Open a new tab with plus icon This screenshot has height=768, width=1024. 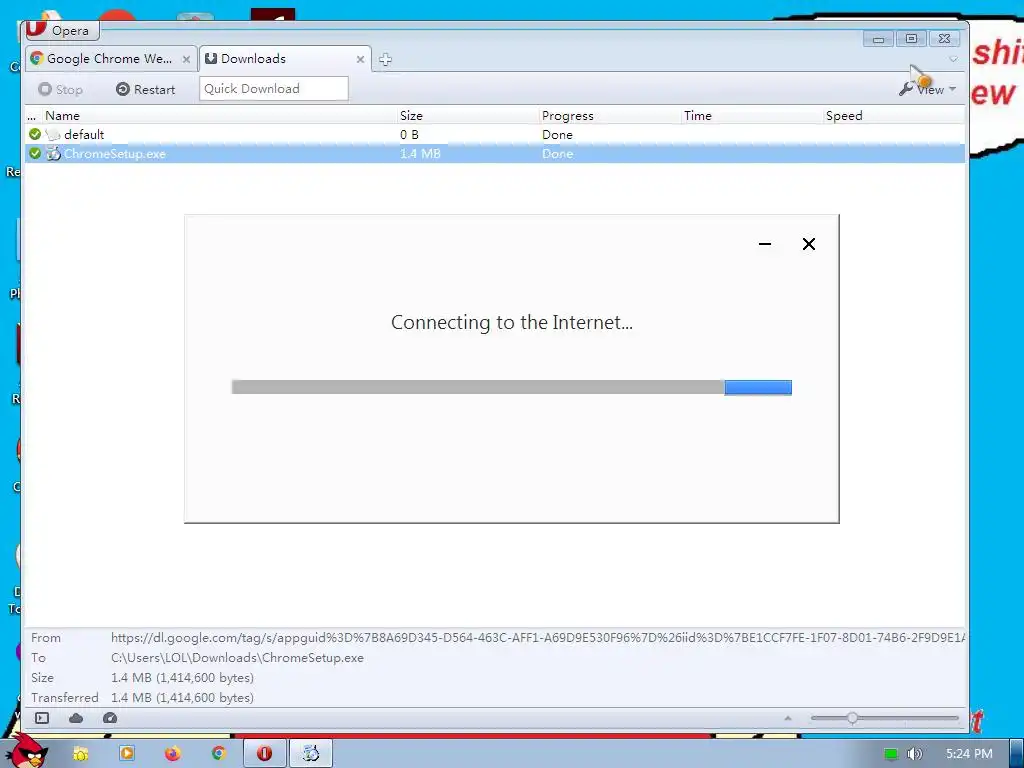(385, 59)
